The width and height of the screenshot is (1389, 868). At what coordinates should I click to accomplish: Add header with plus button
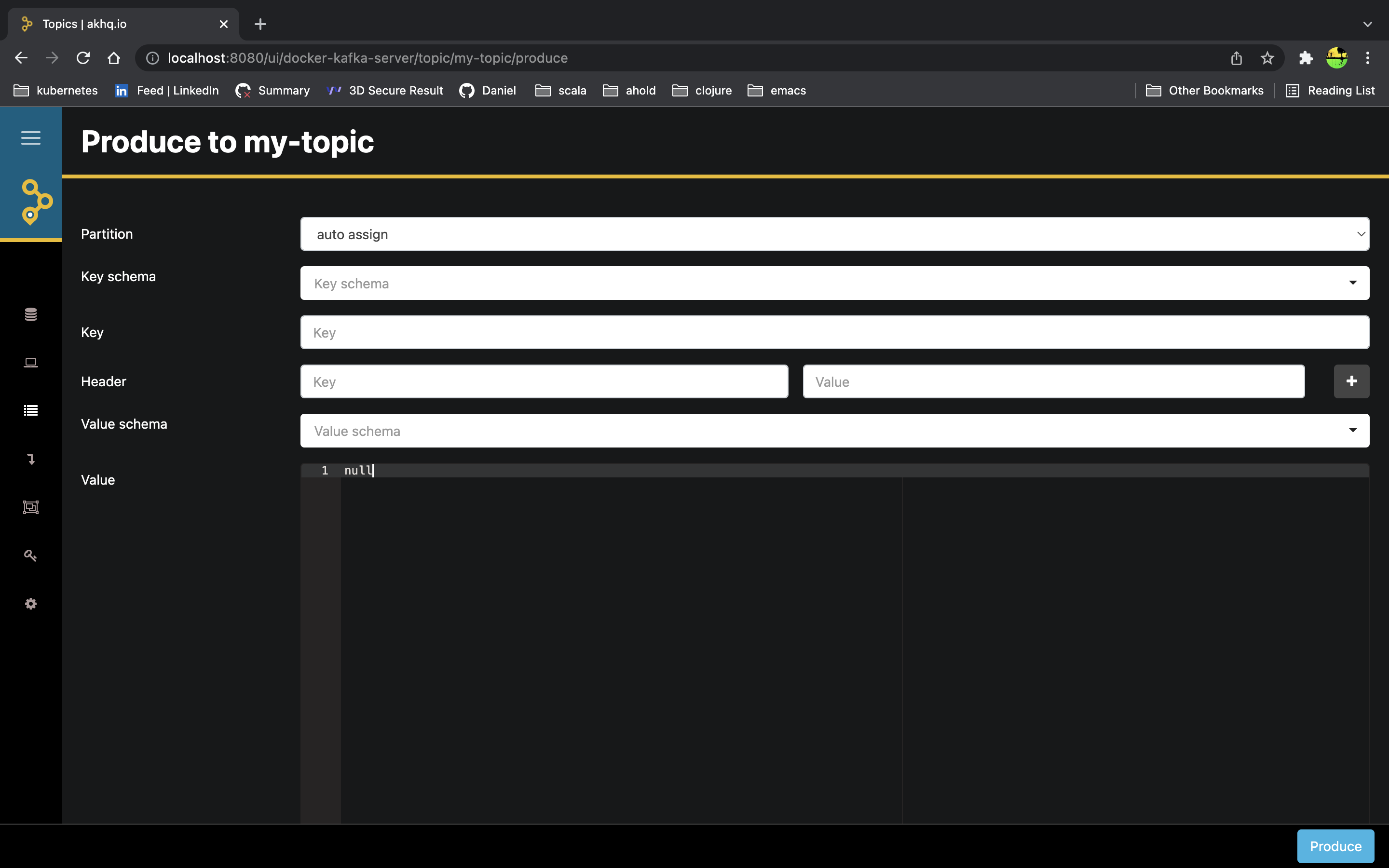(x=1351, y=381)
